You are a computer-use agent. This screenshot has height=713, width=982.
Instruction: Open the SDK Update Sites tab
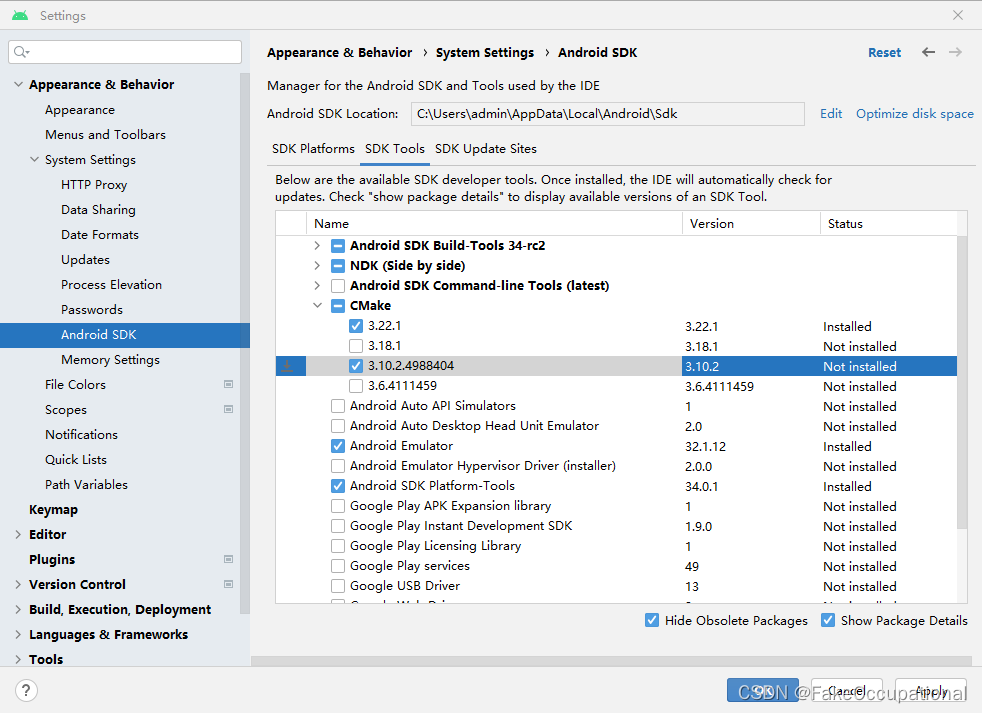(486, 148)
